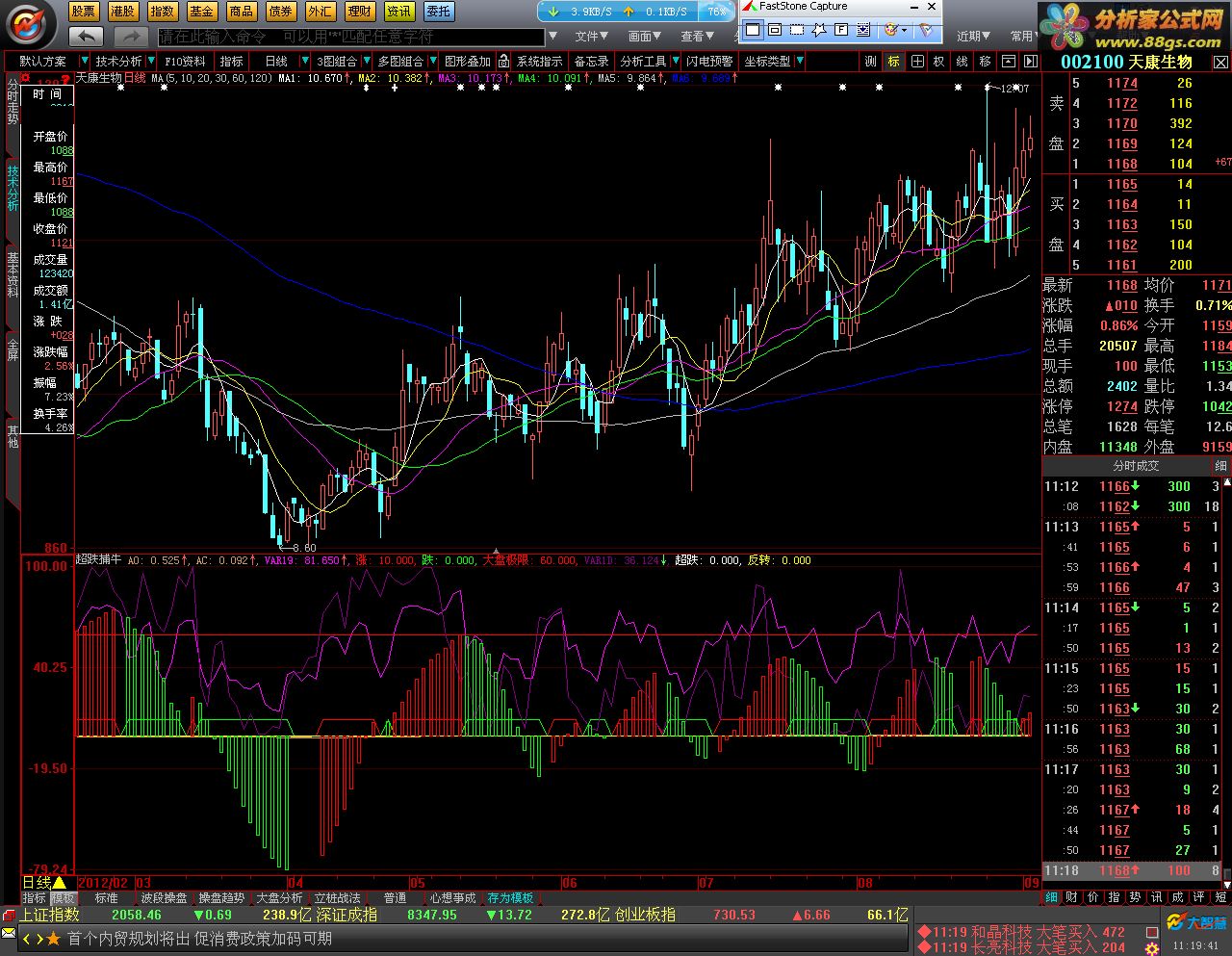Click the 存为模板 link
The width and height of the screenshot is (1232, 956).
click(510, 898)
